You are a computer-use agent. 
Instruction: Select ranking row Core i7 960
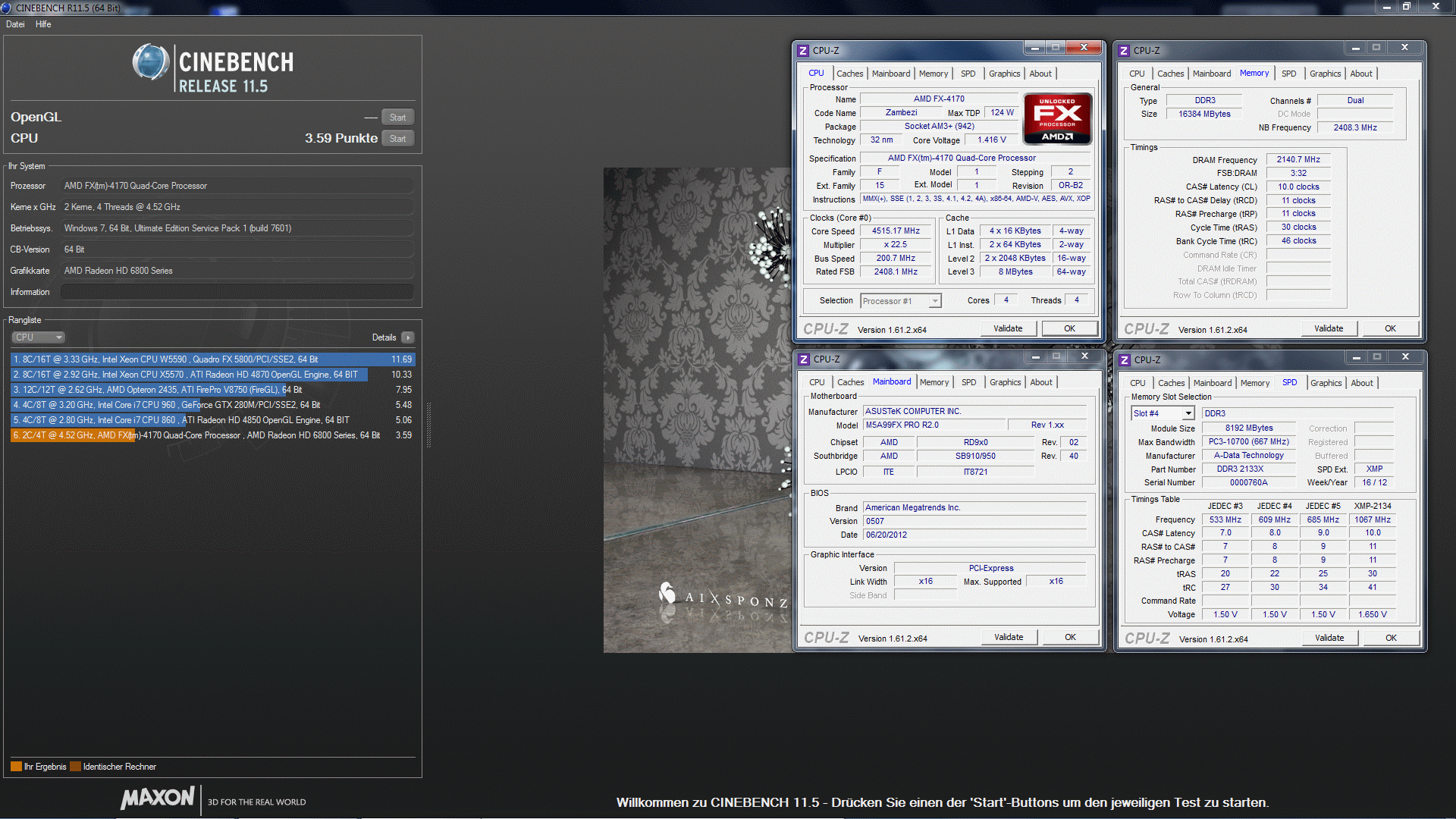[x=212, y=405]
